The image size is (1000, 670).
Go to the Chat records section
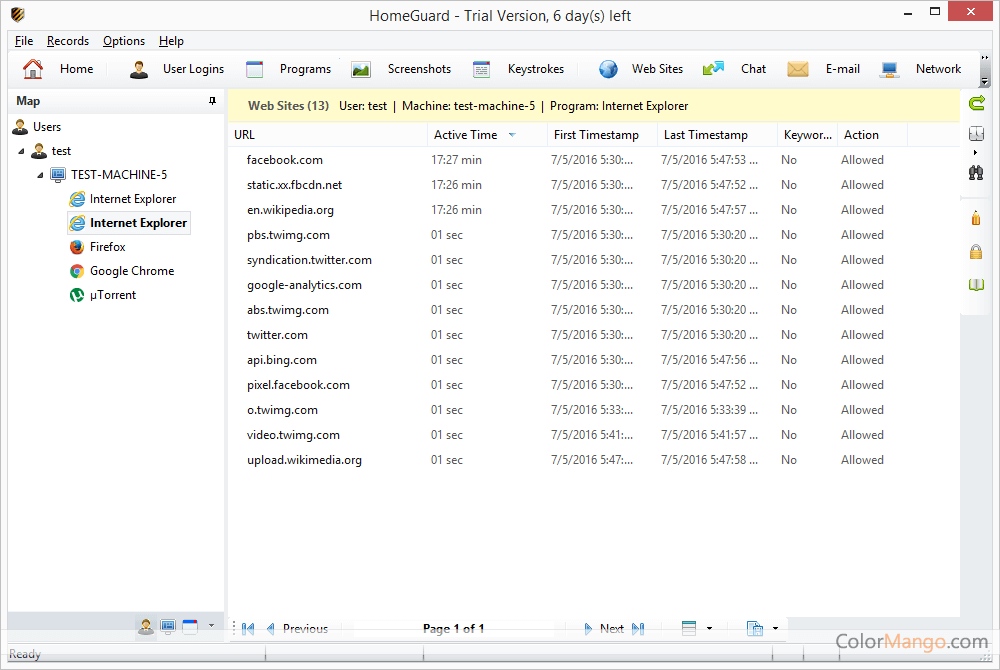click(735, 69)
